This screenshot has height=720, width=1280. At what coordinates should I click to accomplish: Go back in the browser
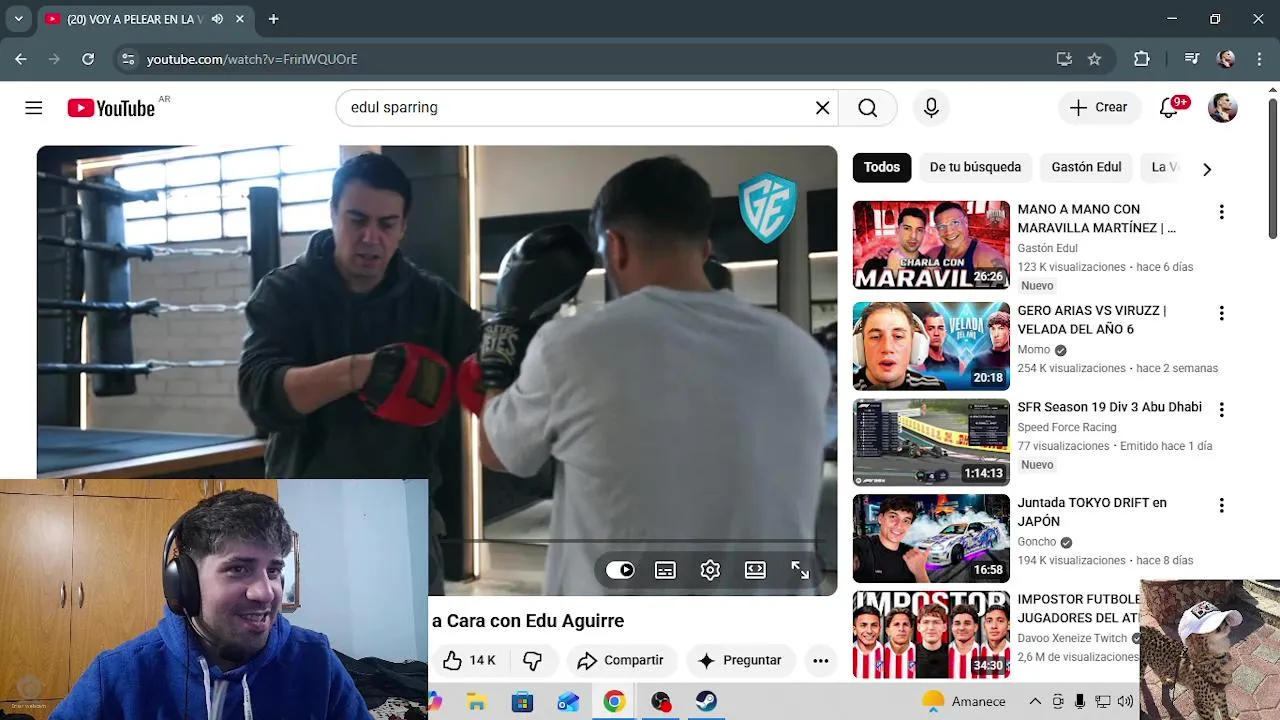coord(21,59)
